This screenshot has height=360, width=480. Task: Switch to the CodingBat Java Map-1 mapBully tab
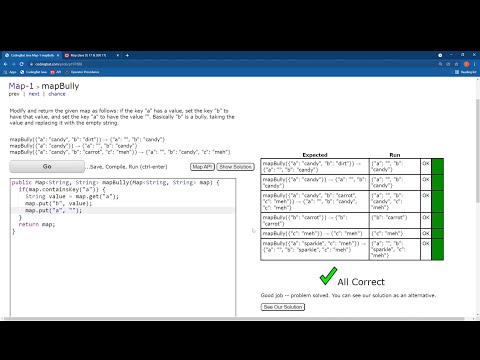click(32, 55)
